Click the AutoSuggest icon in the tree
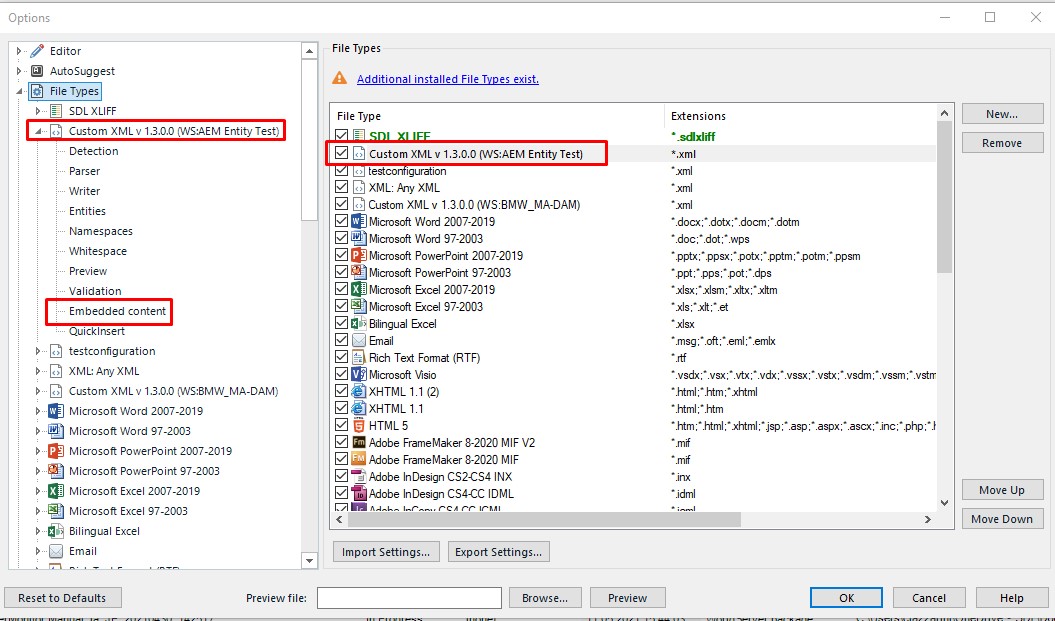 tap(37, 71)
